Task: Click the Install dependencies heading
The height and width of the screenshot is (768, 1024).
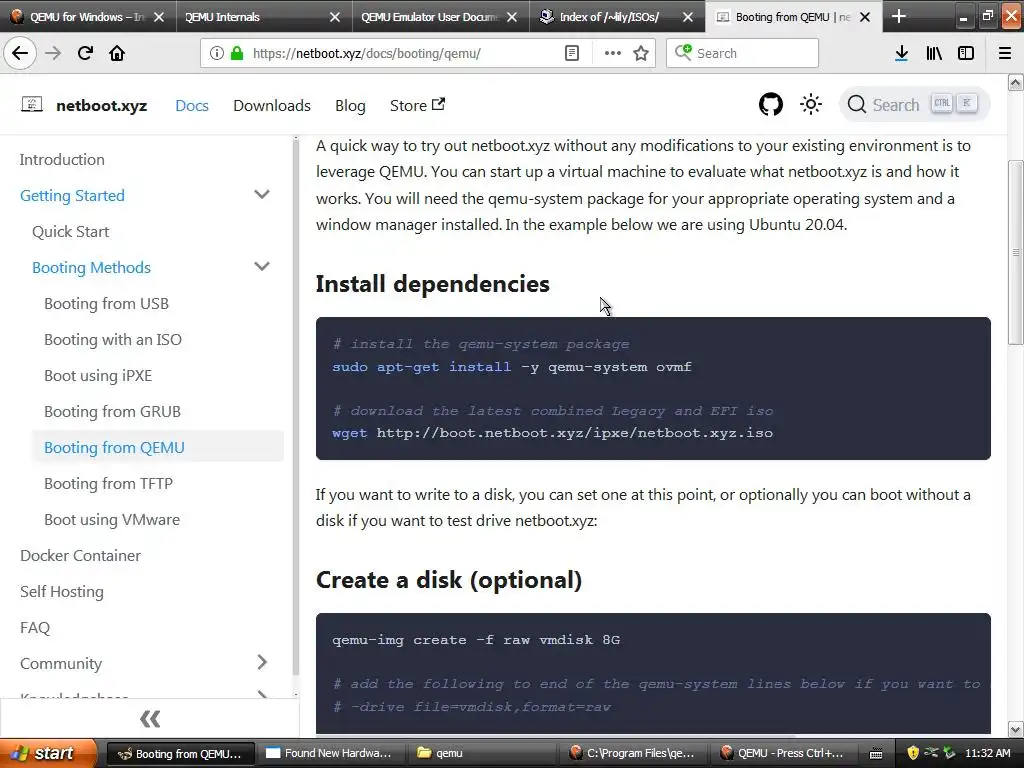Action: pos(432,284)
